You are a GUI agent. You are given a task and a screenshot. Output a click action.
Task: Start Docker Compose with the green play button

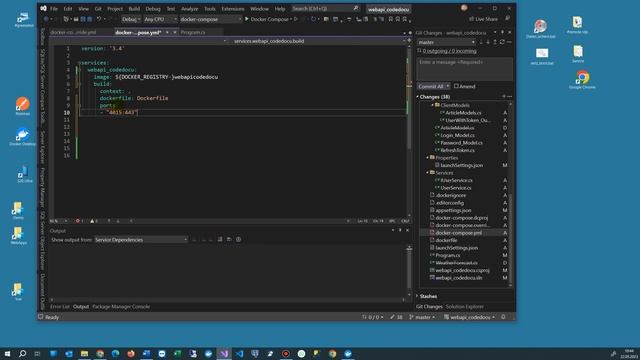tap(247, 19)
